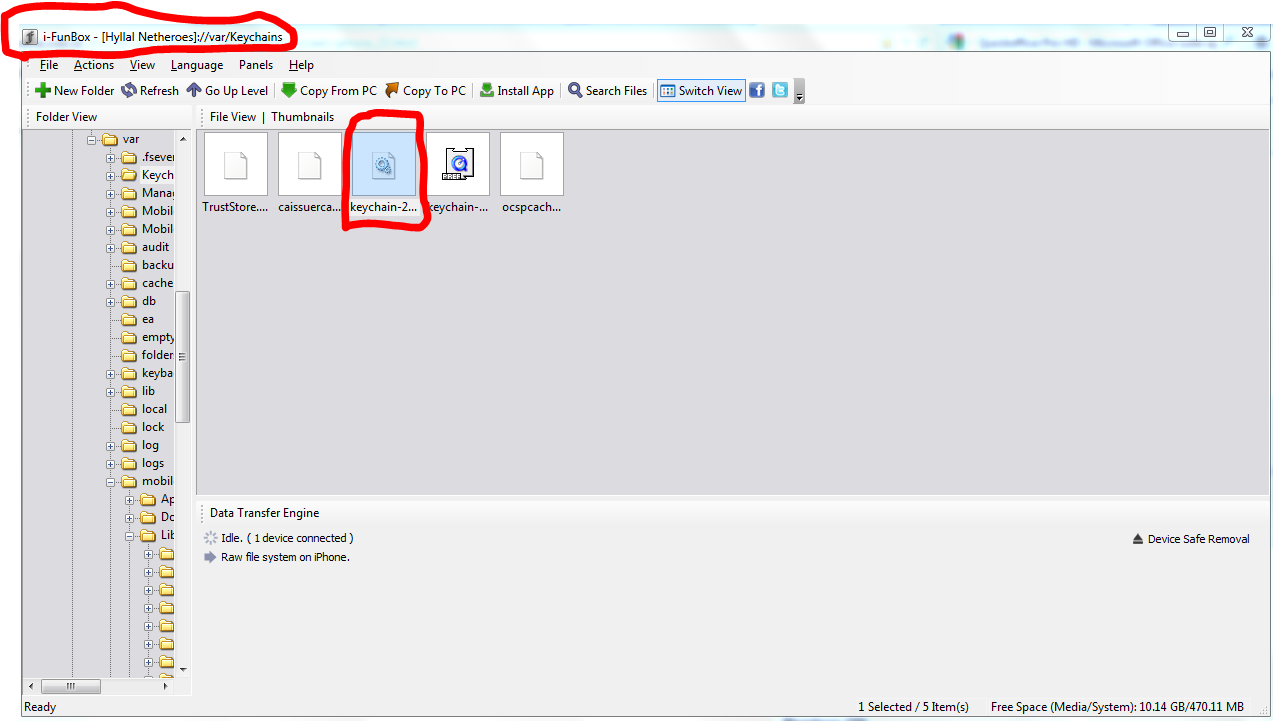Click Device Safe Removal eject button
The height and width of the screenshot is (721, 1273).
point(1191,539)
